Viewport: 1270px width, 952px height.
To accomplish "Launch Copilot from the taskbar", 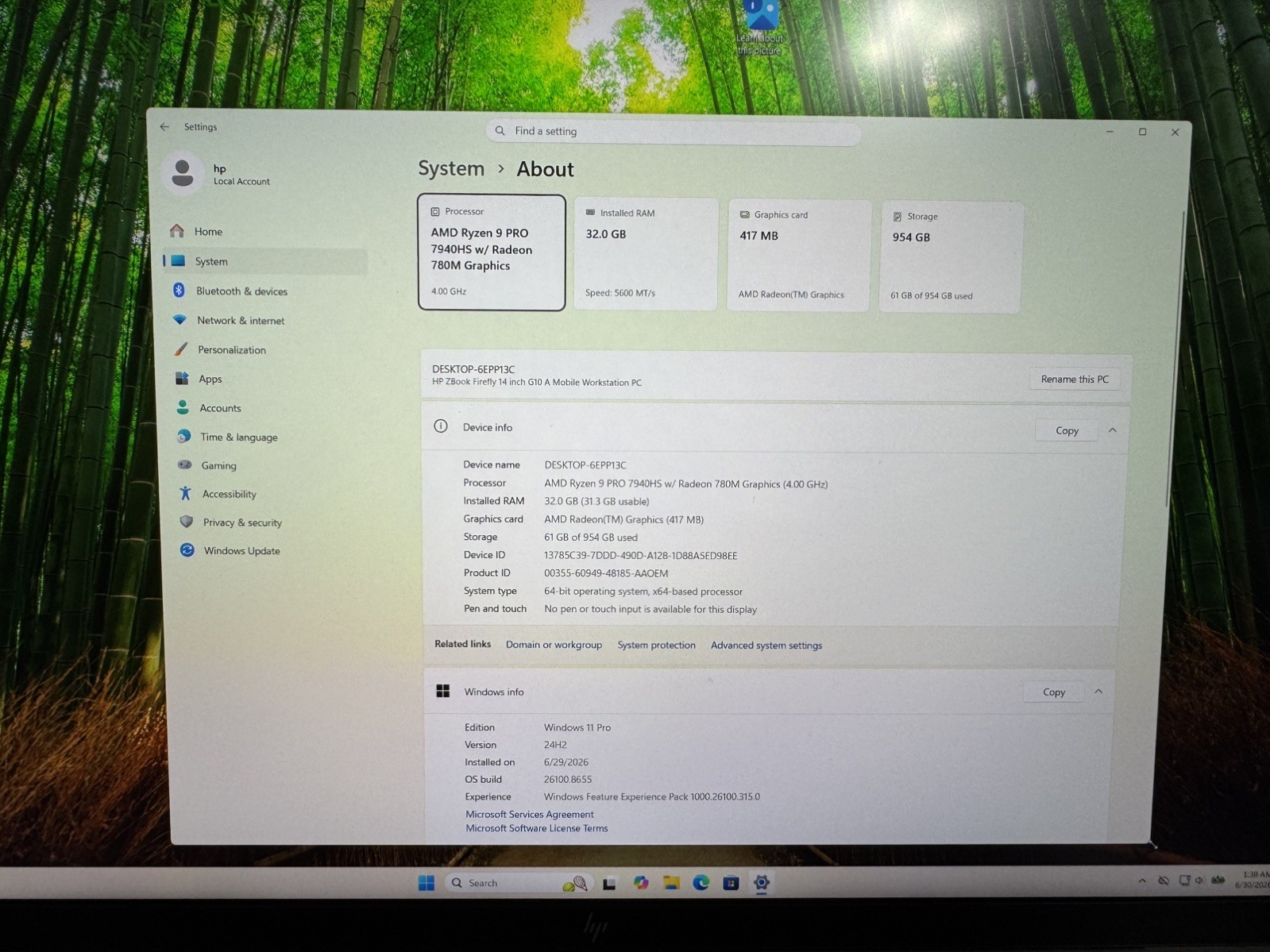I will (x=641, y=883).
